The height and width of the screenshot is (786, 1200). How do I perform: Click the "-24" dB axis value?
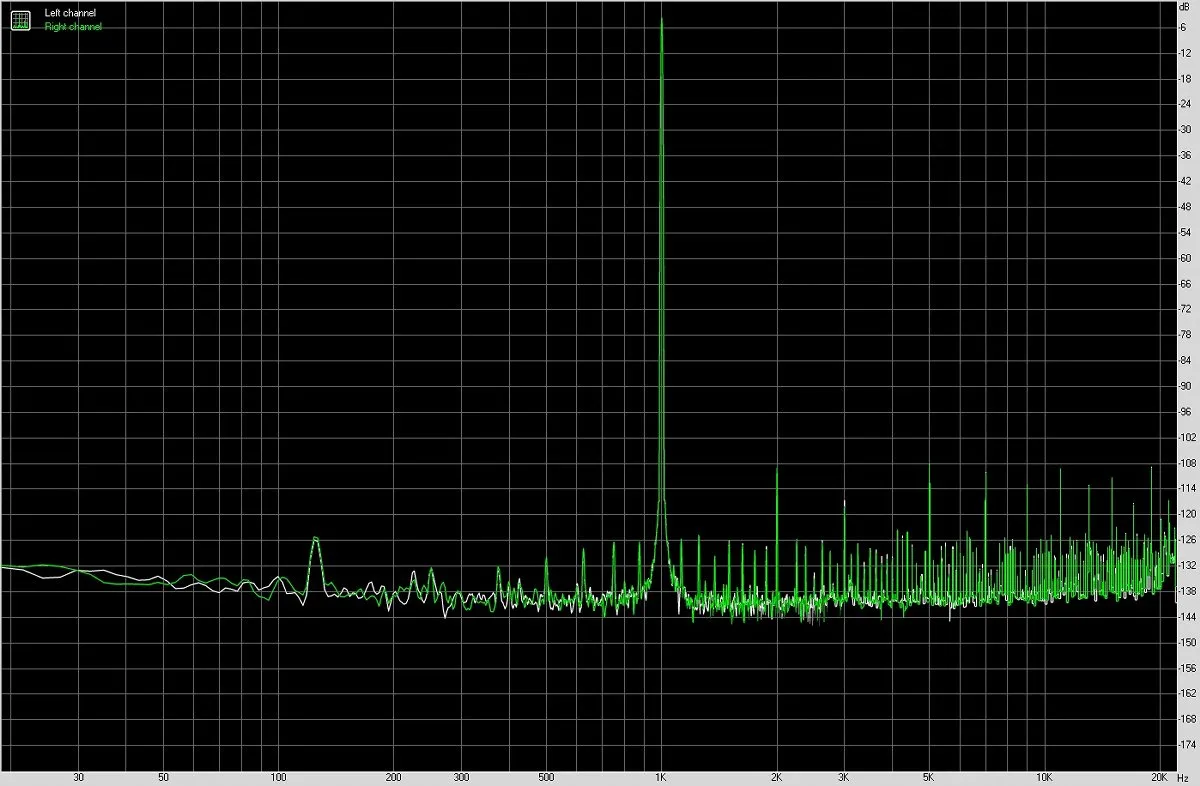[1185, 104]
